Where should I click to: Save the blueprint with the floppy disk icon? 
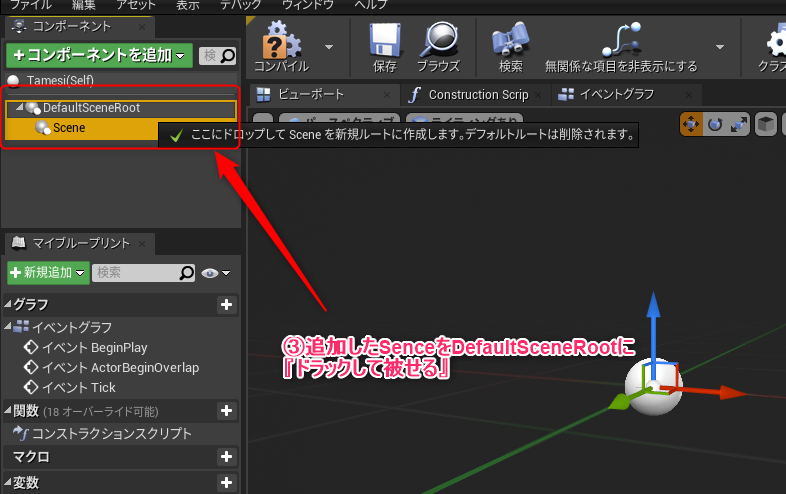click(385, 43)
